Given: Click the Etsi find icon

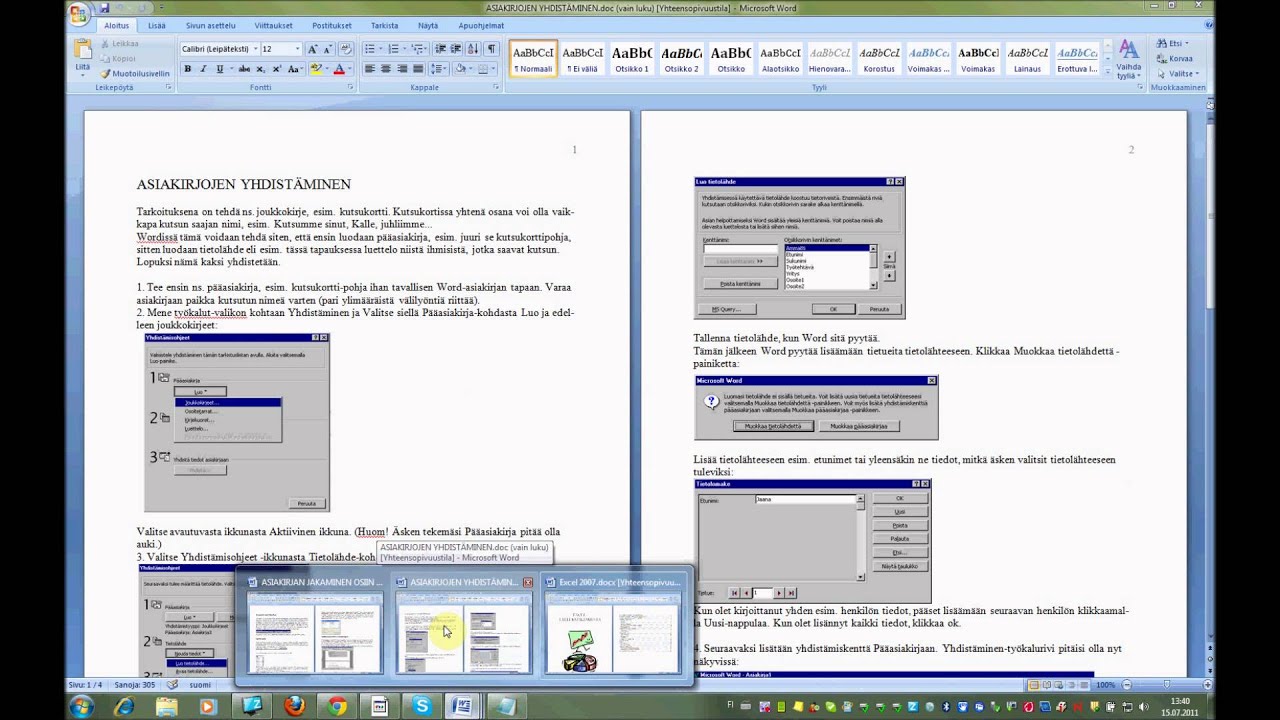Looking at the screenshot, I should click(x=1161, y=44).
